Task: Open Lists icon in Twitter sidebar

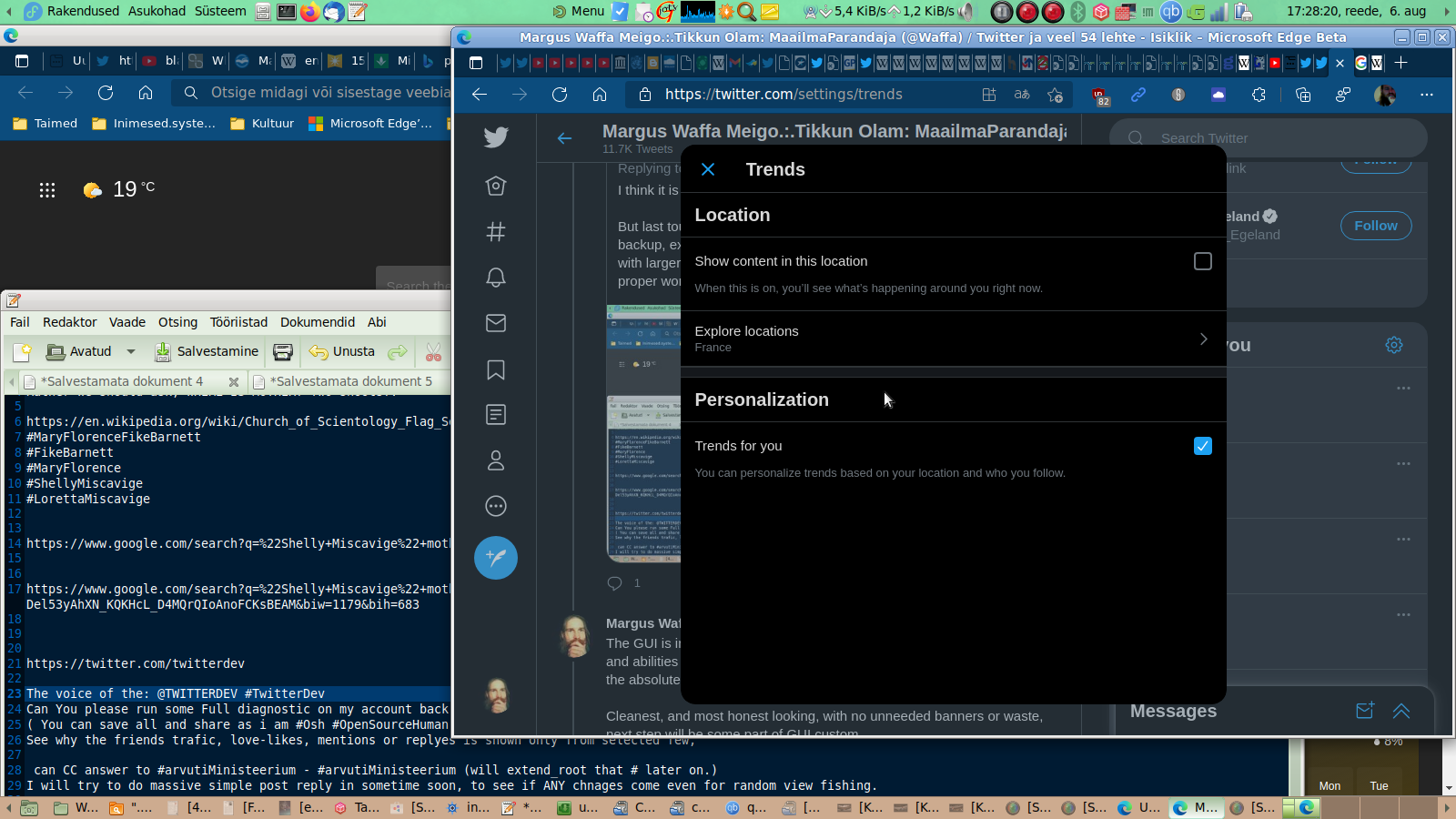Action: [x=496, y=415]
